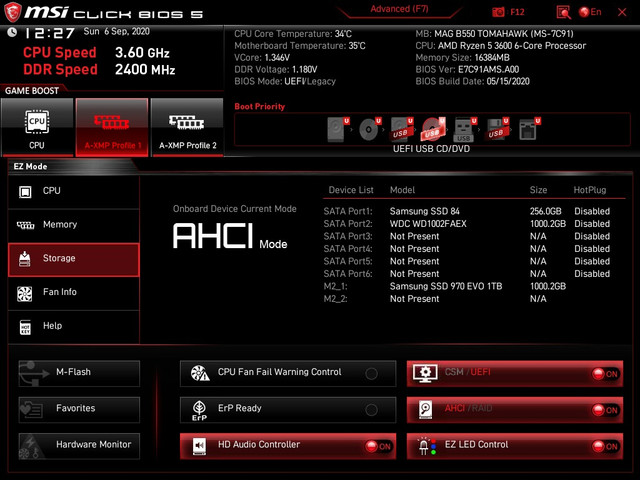This screenshot has height=480, width=640.
Task: Click the CSM/UEFI monitor gear icon
Action: 425,373
